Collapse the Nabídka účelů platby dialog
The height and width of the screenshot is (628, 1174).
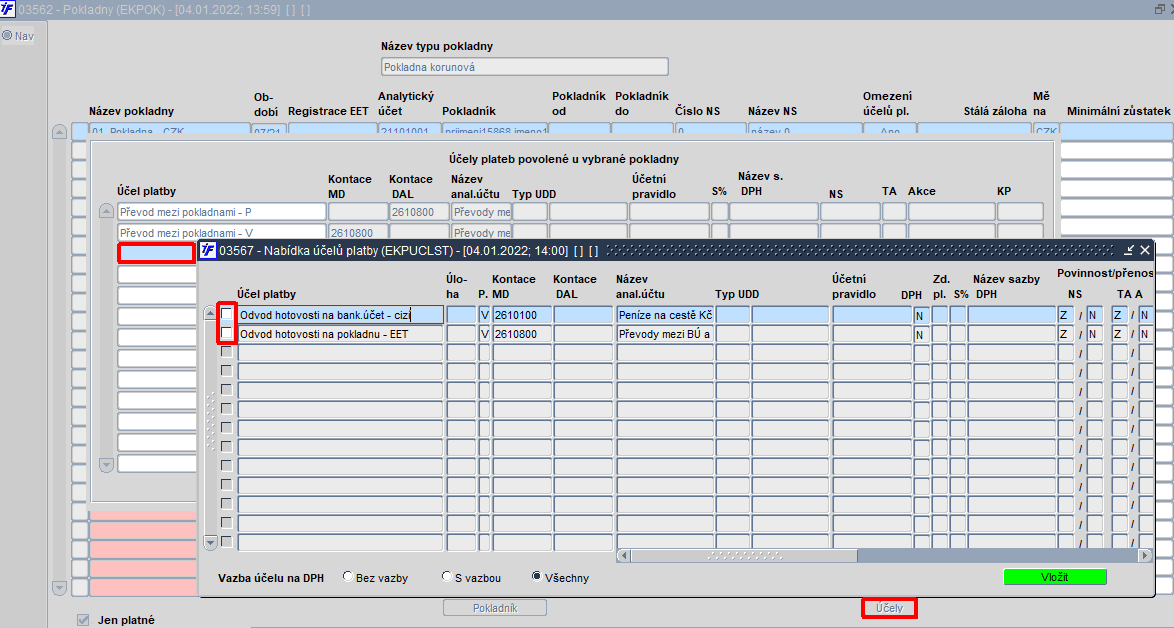tap(1129, 250)
